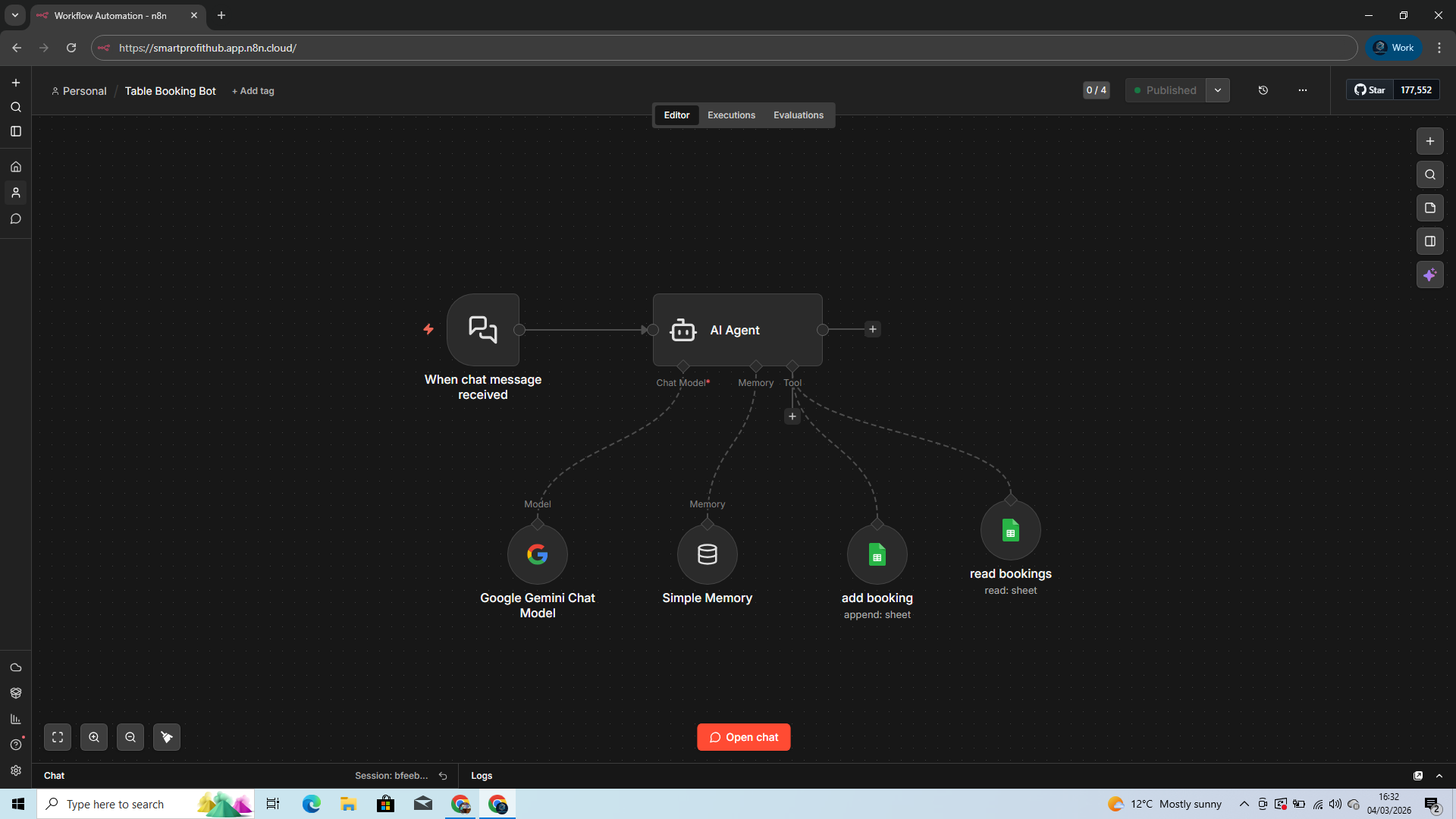Image resolution: width=1456 pixels, height=819 pixels.
Task: Switch to the Evaluations tab
Action: tap(798, 115)
